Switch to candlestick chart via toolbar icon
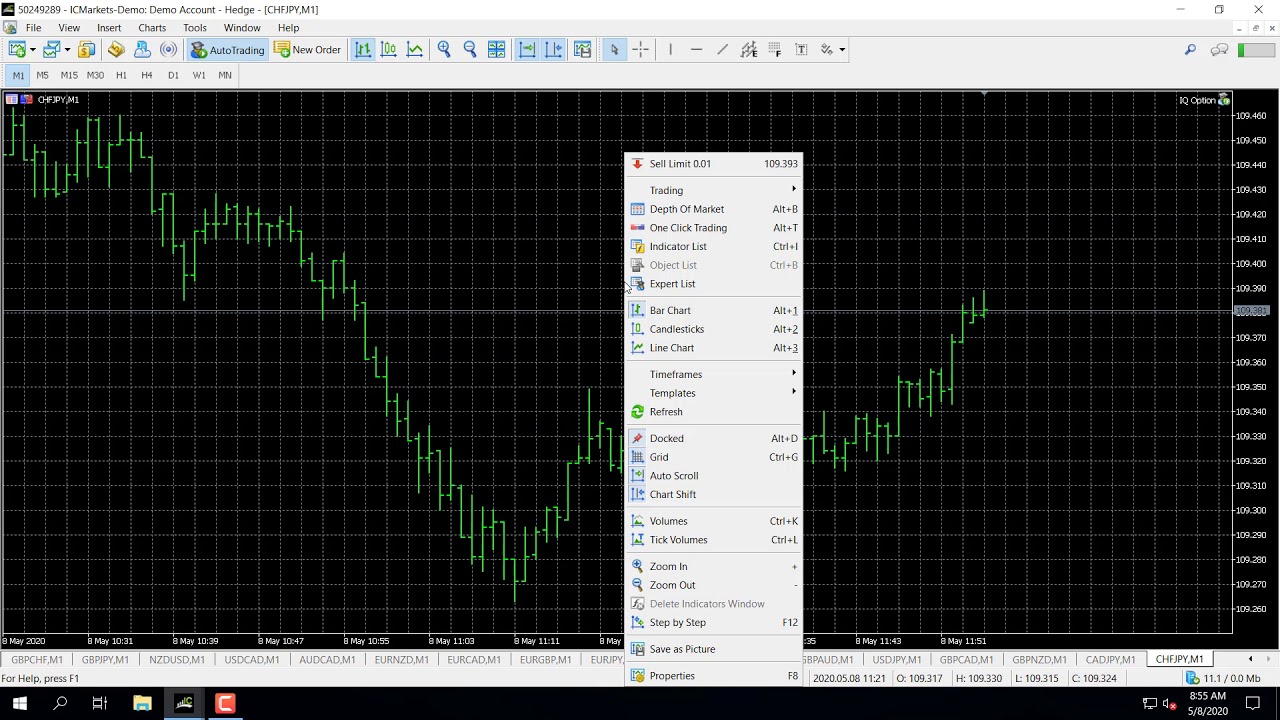Screen dimensions: 1280x720 389,49
